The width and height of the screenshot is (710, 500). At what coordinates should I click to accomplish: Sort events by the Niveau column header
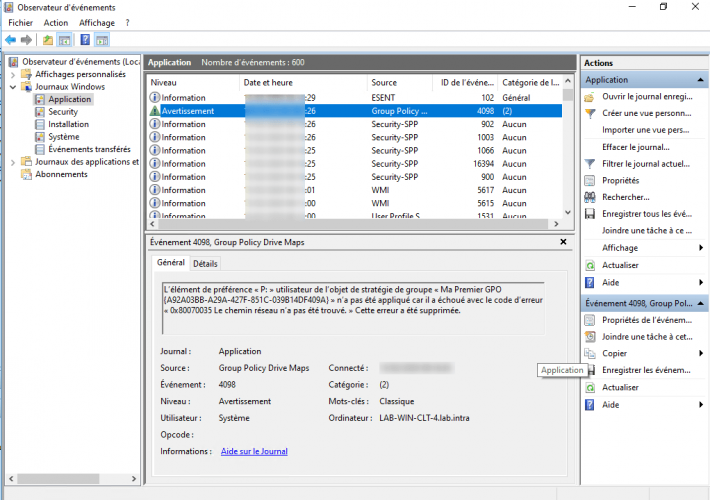point(164,82)
